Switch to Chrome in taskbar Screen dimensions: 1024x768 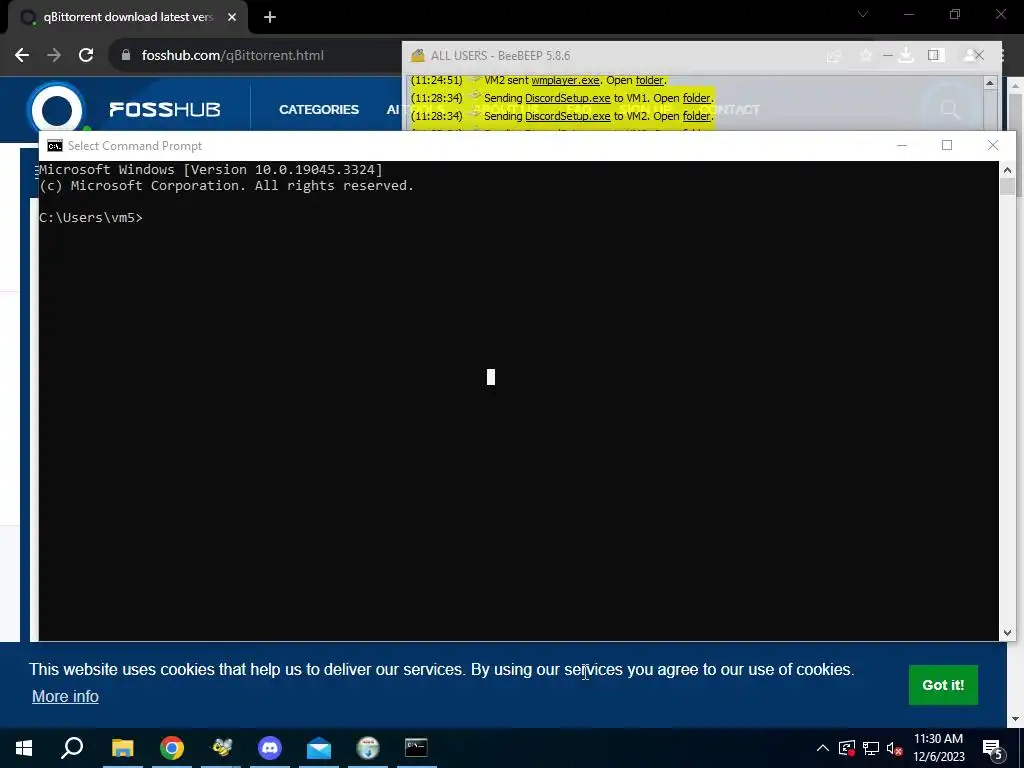click(x=172, y=748)
